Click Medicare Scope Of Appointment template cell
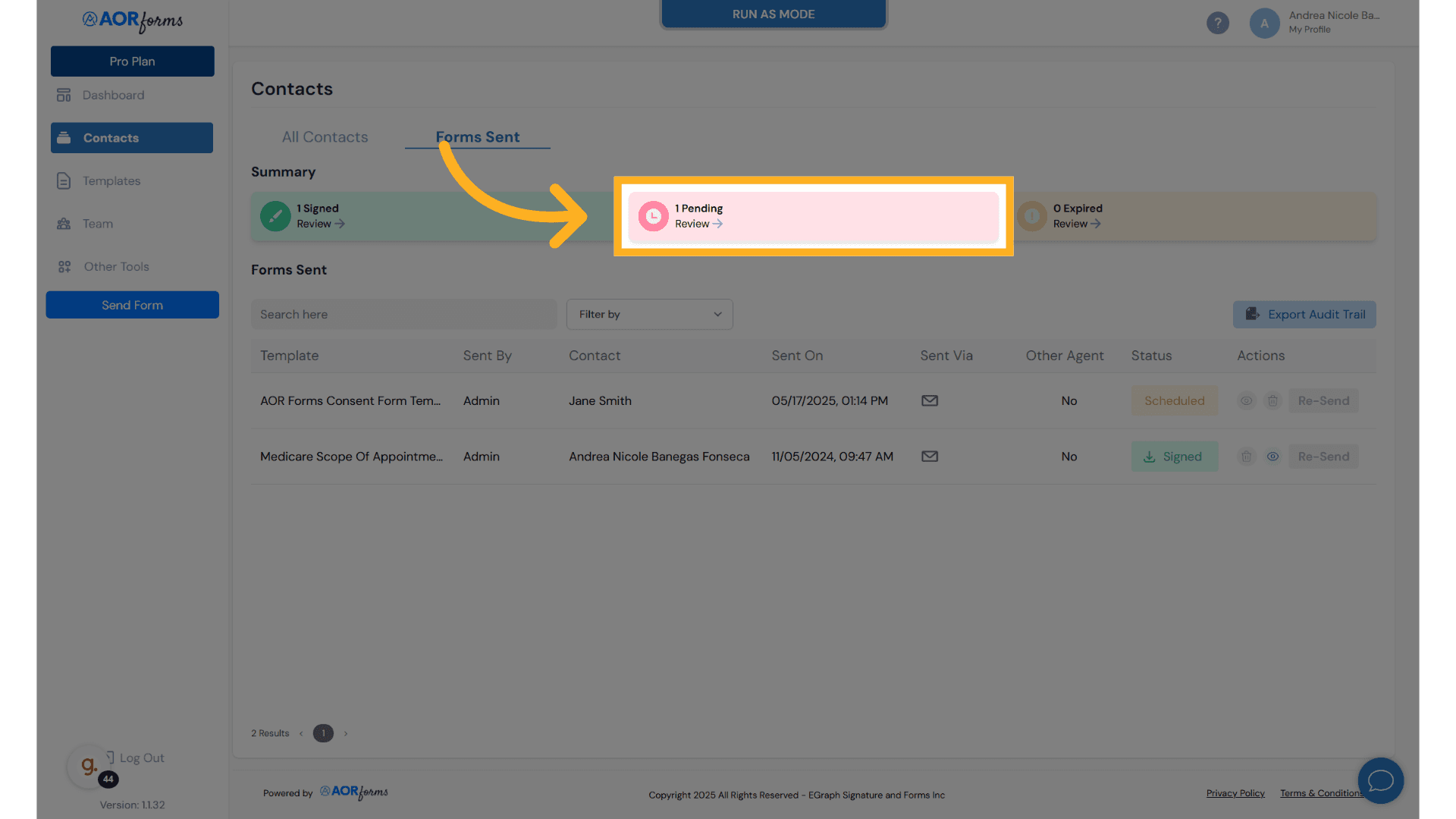This screenshot has width=1456, height=819. coord(351,457)
